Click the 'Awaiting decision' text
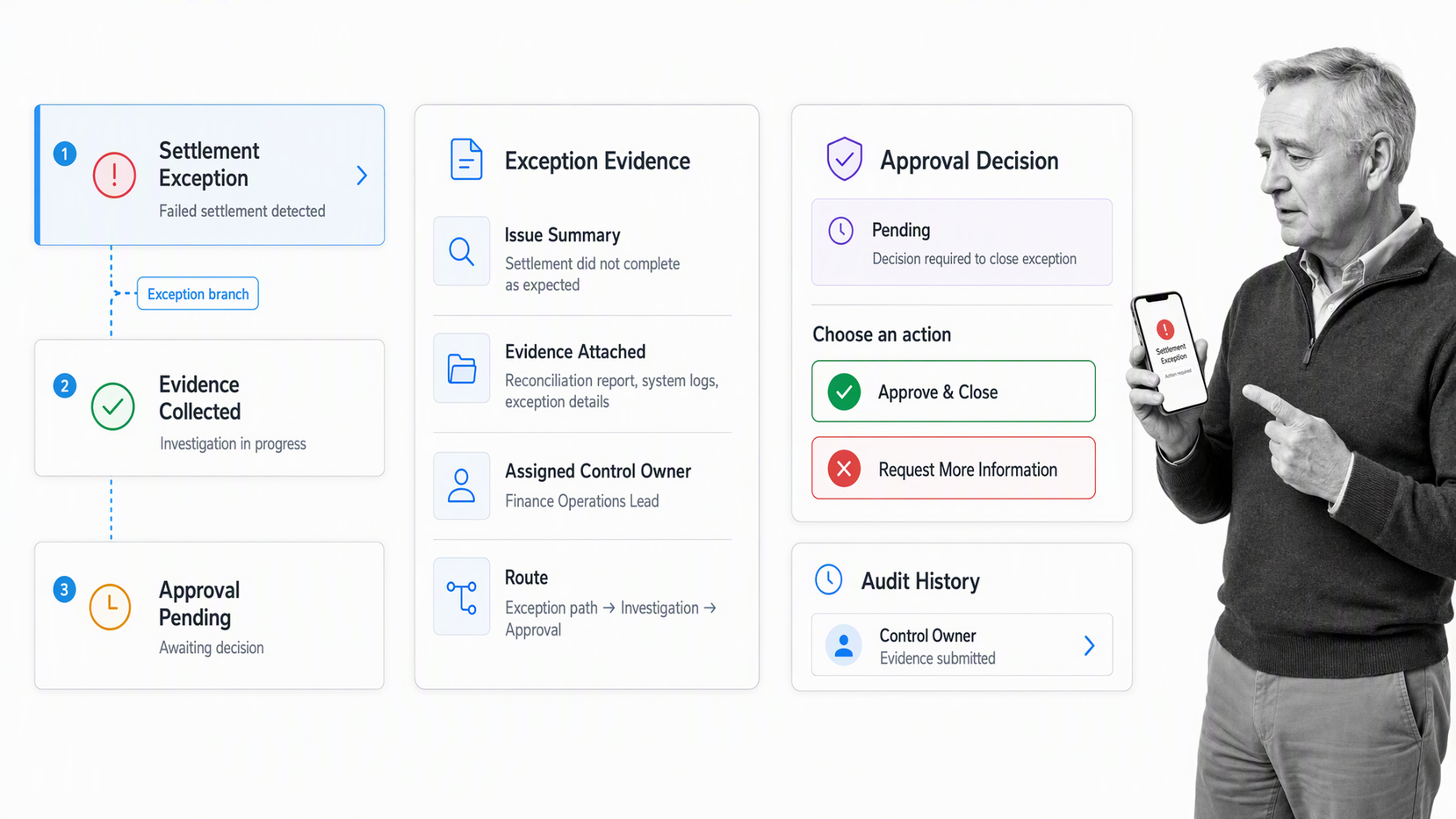1456x819 pixels. pyautogui.click(x=212, y=648)
